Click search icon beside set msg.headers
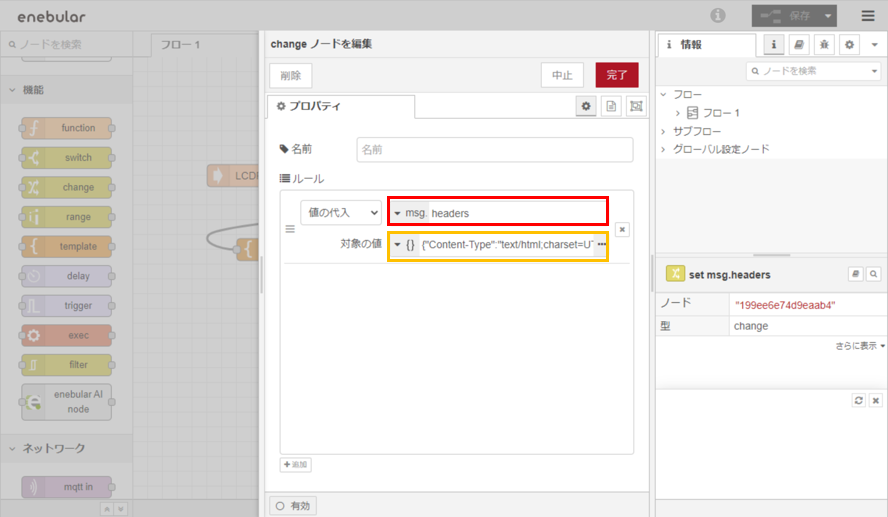The image size is (888, 517). [x=873, y=274]
